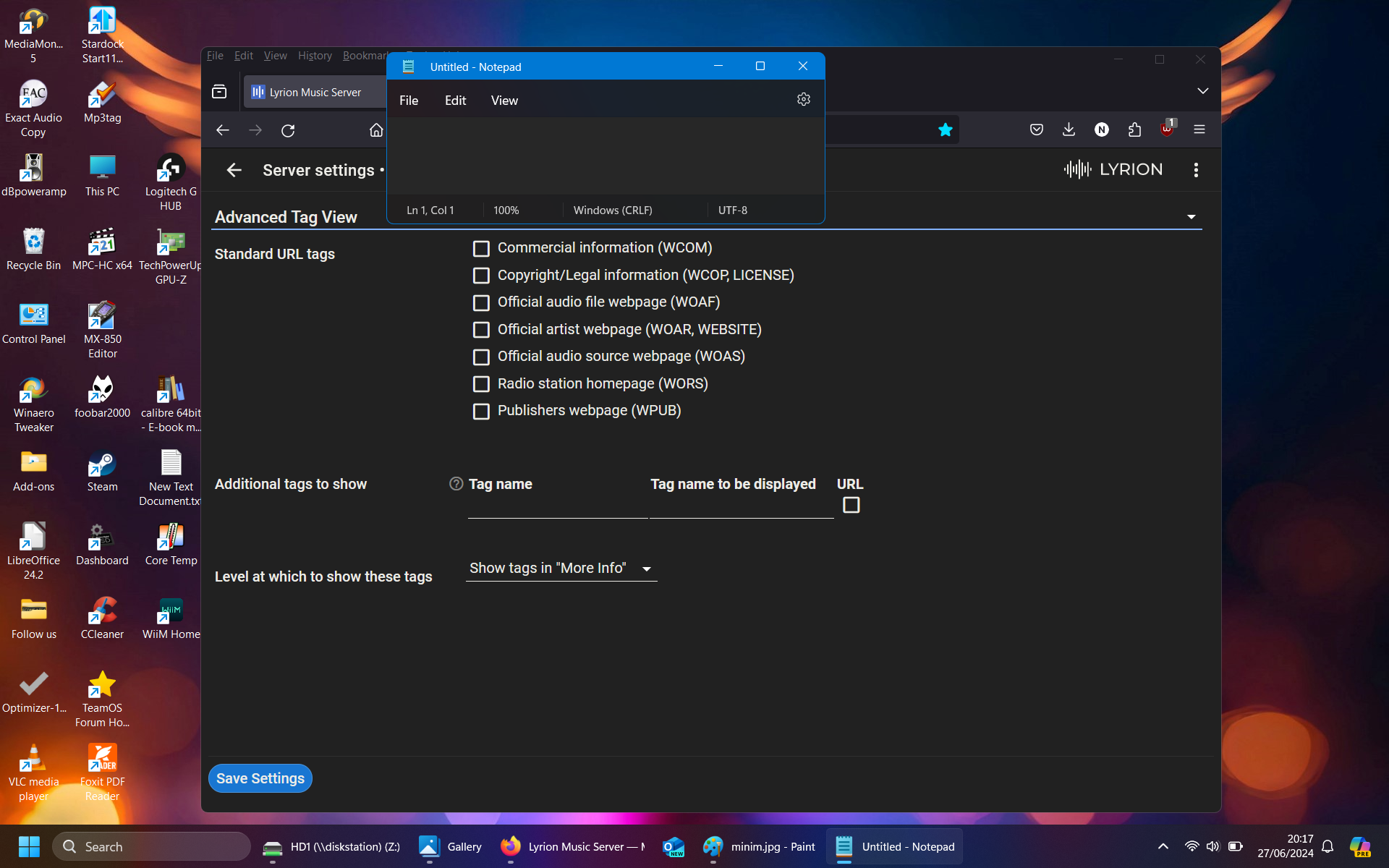This screenshot has width=1389, height=868.
Task: Open the Show tags in "More Info" dropdown
Action: 561,569
